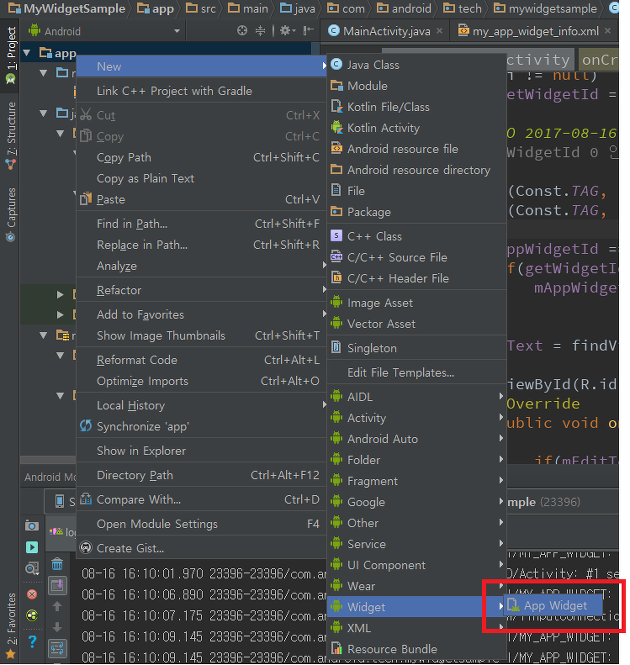Open the 1: Project tool window

(10, 54)
